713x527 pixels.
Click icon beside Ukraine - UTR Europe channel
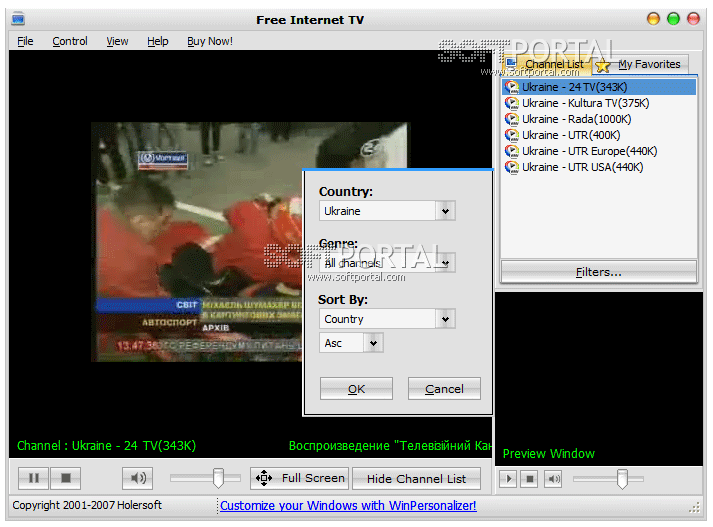click(x=512, y=151)
